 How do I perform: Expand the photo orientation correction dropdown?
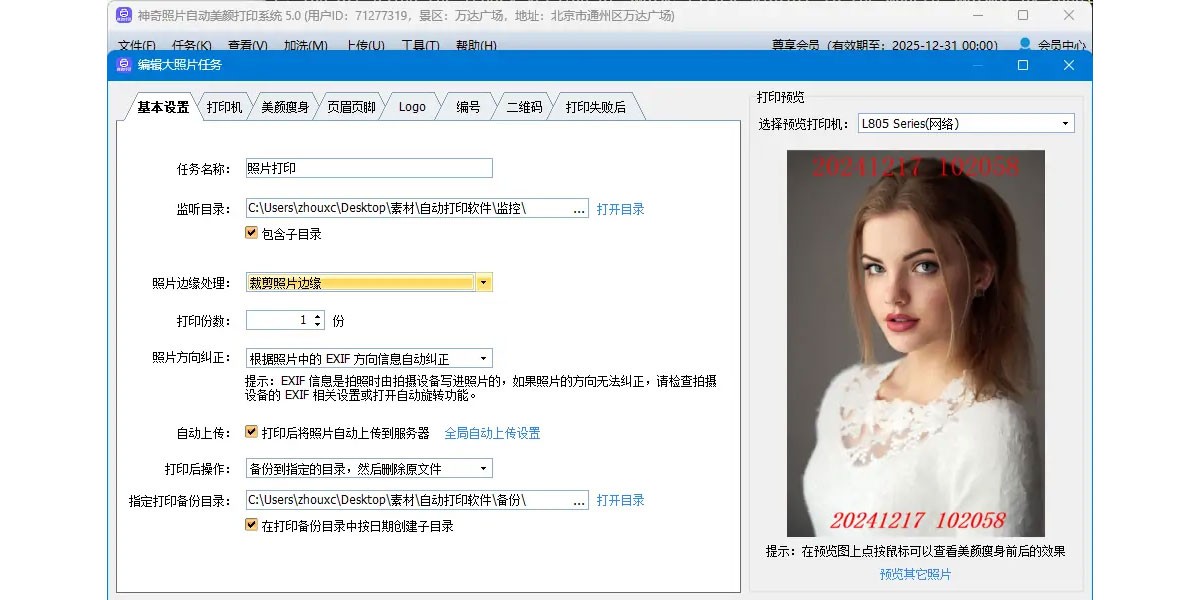pos(484,358)
